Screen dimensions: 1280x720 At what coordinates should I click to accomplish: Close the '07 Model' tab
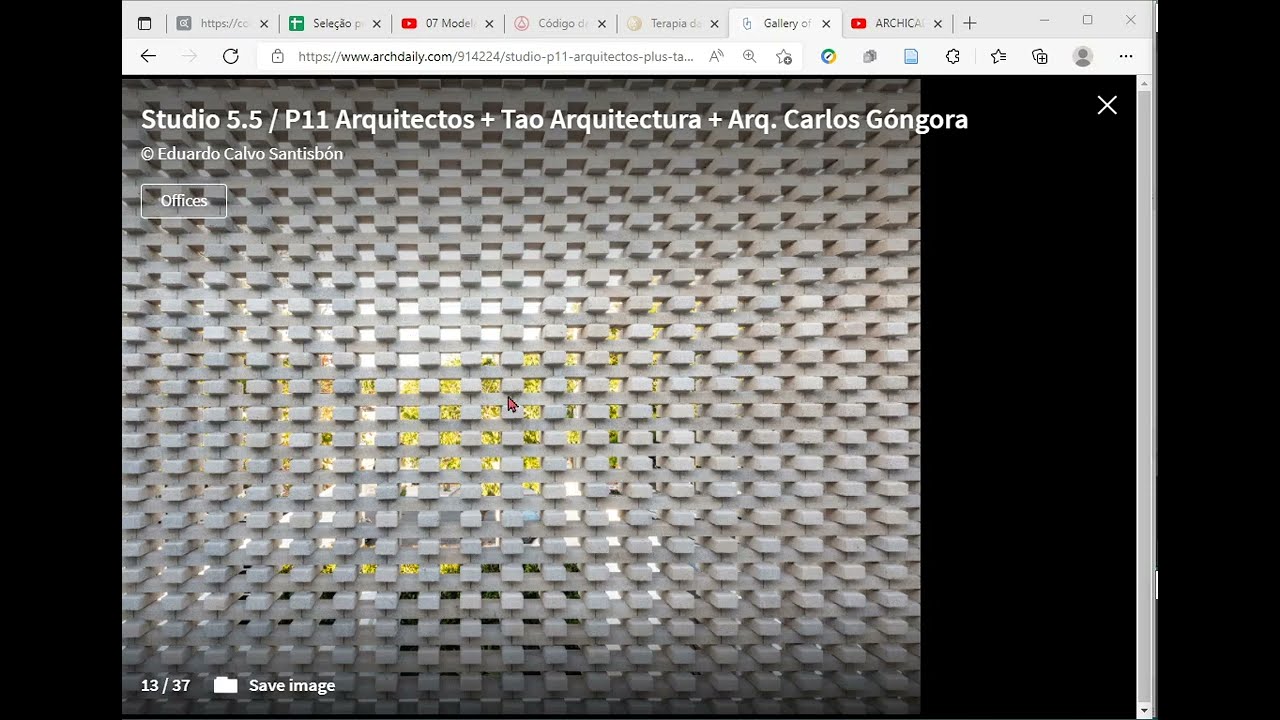click(x=489, y=24)
